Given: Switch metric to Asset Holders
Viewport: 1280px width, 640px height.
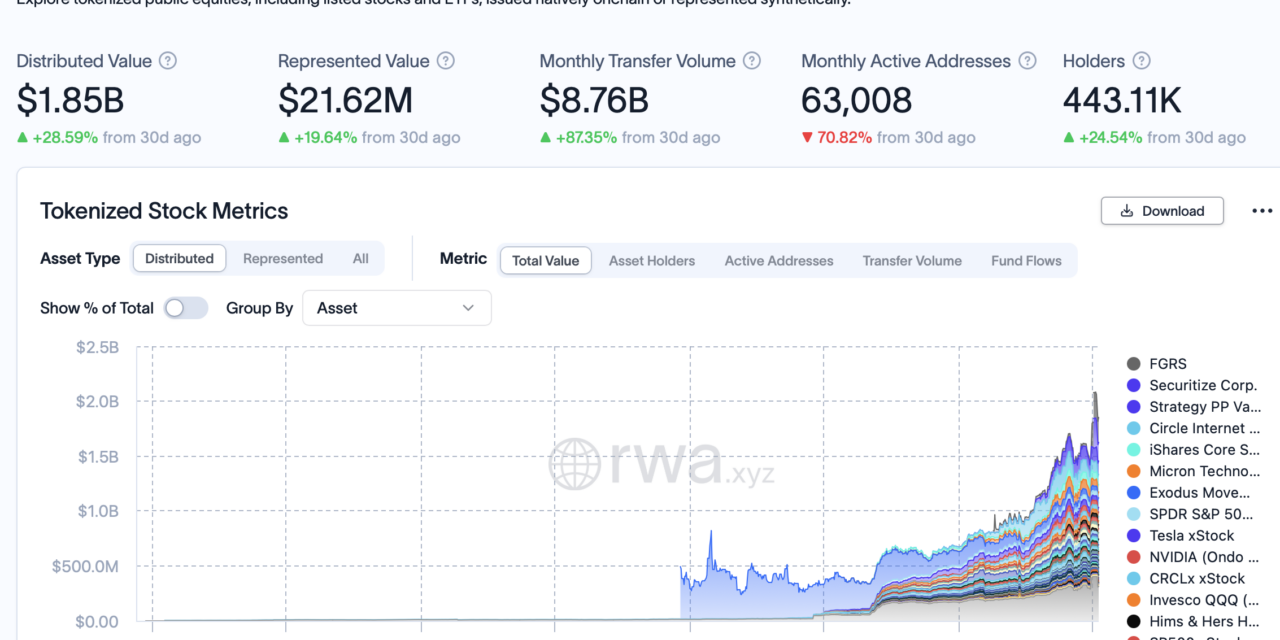Looking at the screenshot, I should pos(652,260).
